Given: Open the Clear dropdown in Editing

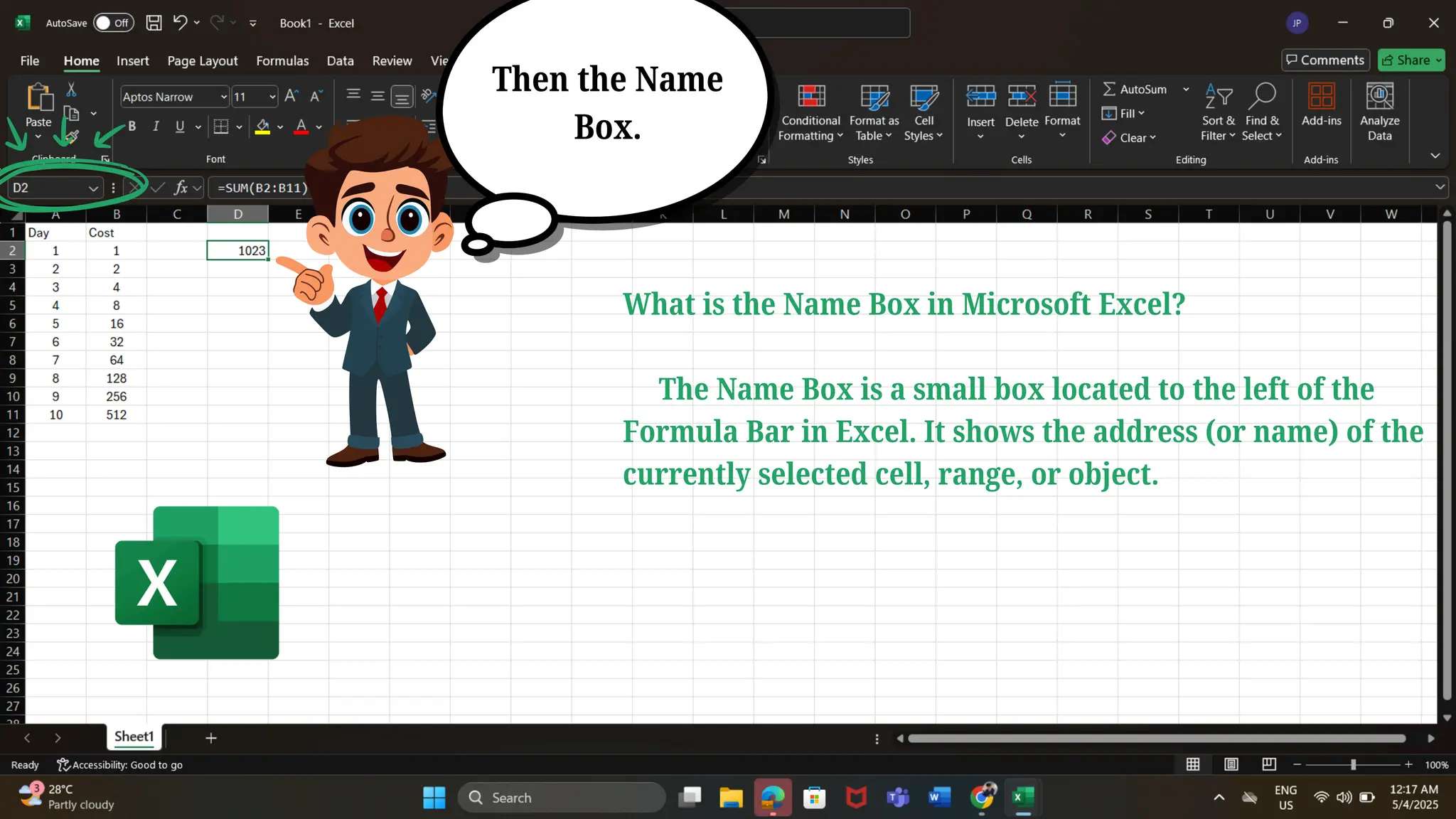Looking at the screenshot, I should coord(1129,138).
